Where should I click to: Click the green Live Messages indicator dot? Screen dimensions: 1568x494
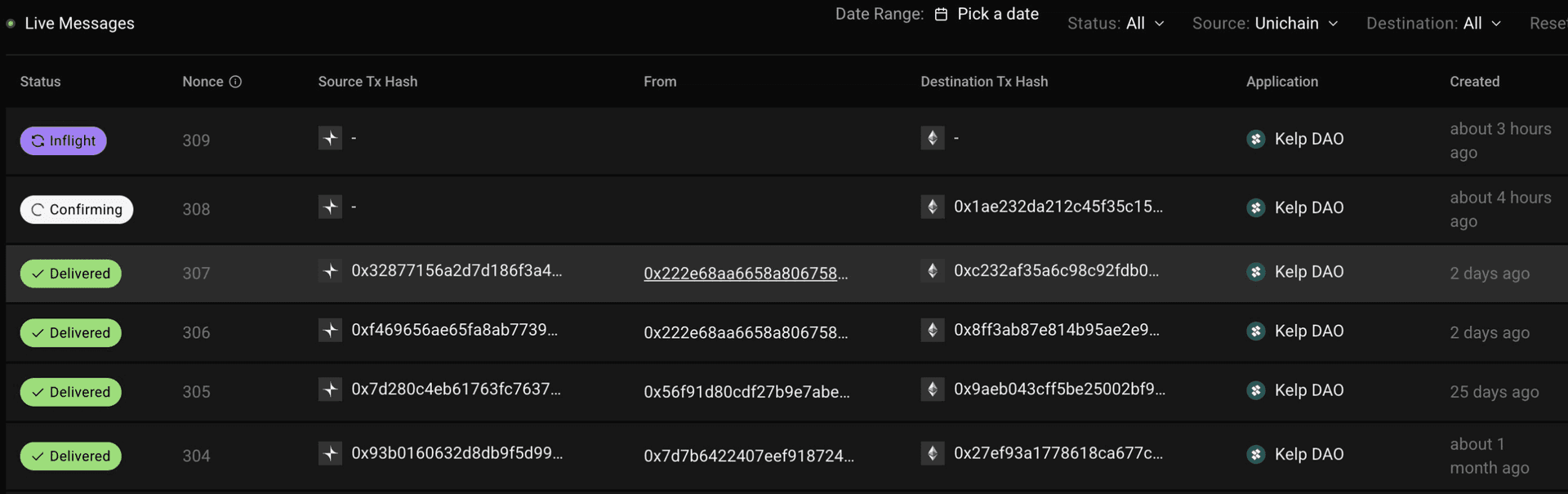pos(11,24)
